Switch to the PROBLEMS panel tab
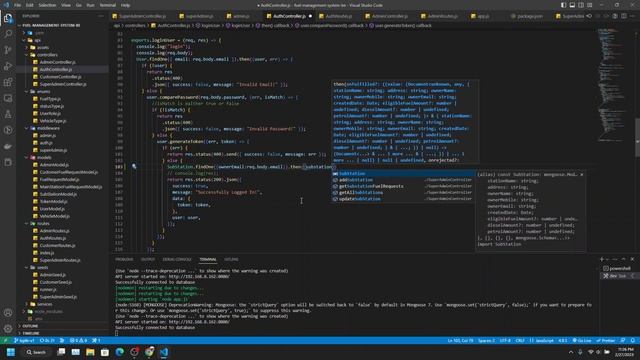This screenshot has height=360, width=640. point(124,260)
